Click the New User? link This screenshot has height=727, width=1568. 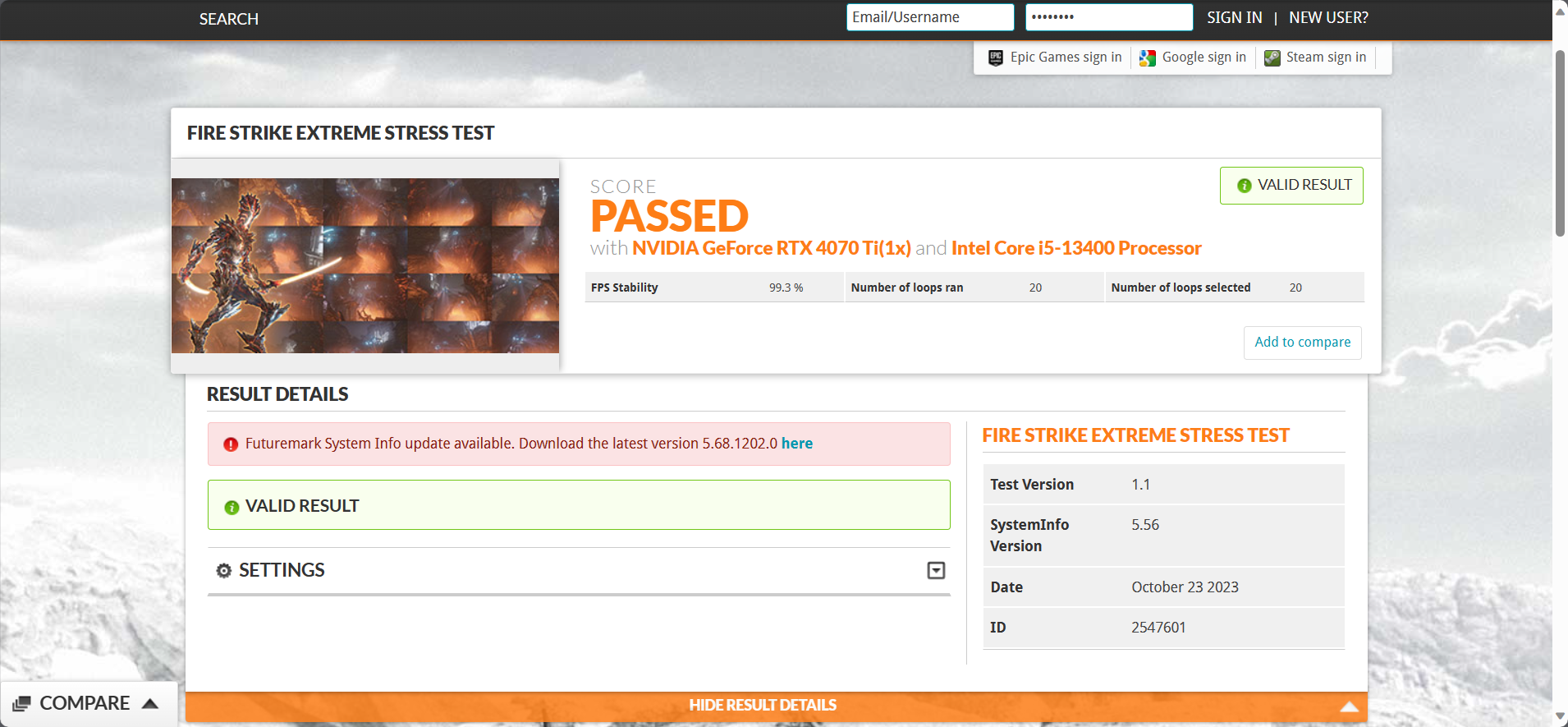point(1327,17)
